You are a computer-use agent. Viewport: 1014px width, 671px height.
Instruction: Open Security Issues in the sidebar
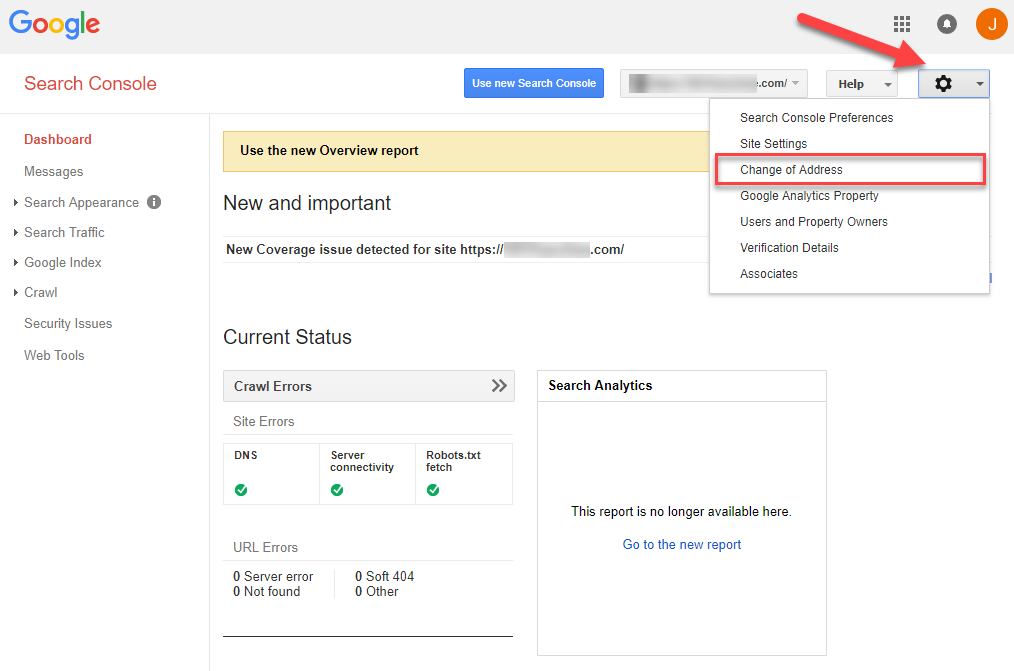(68, 323)
